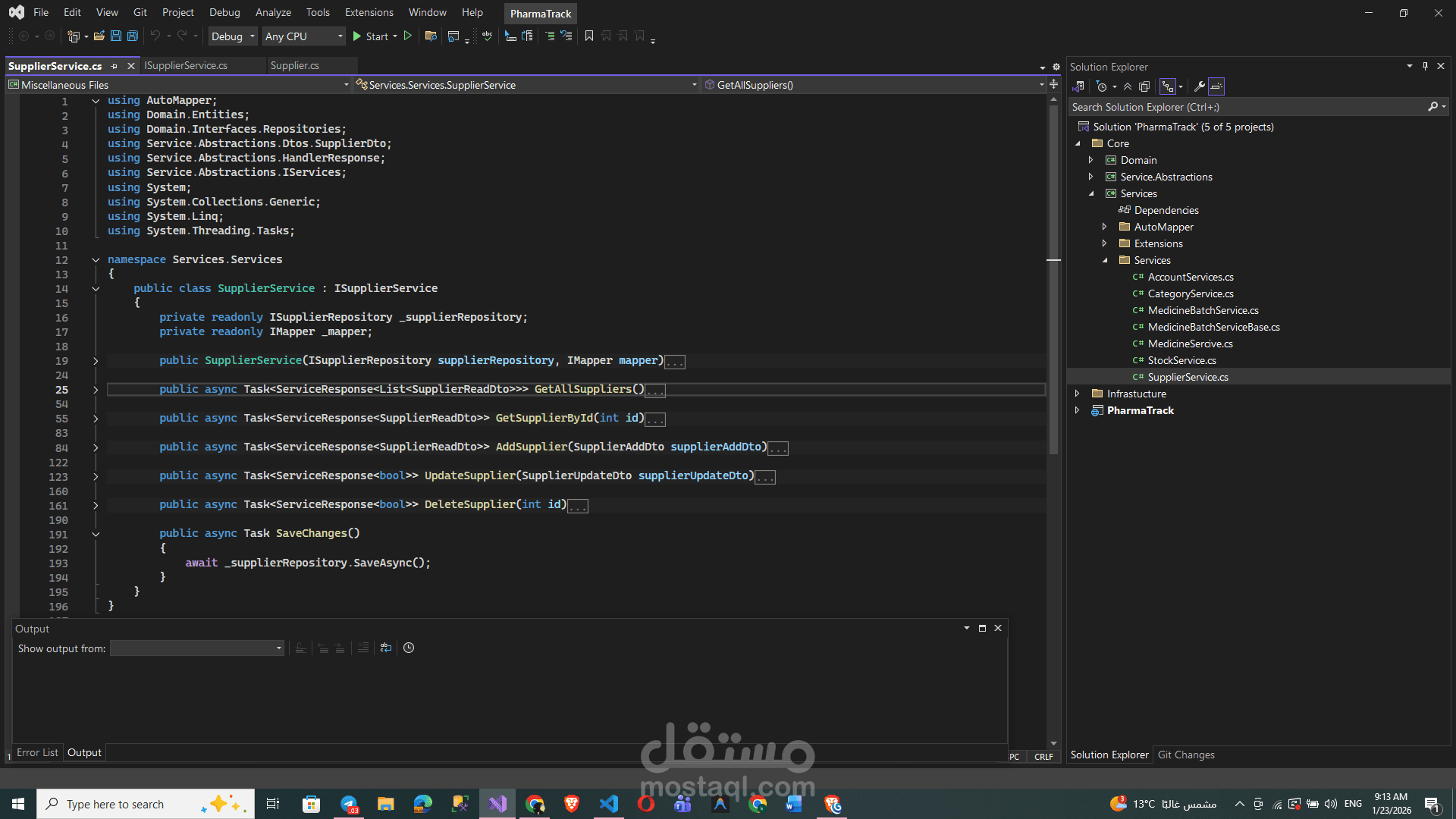Toggle Preview Selected Items in Solution Explorer
Viewport: 1456px width, 819px height.
tap(1216, 86)
